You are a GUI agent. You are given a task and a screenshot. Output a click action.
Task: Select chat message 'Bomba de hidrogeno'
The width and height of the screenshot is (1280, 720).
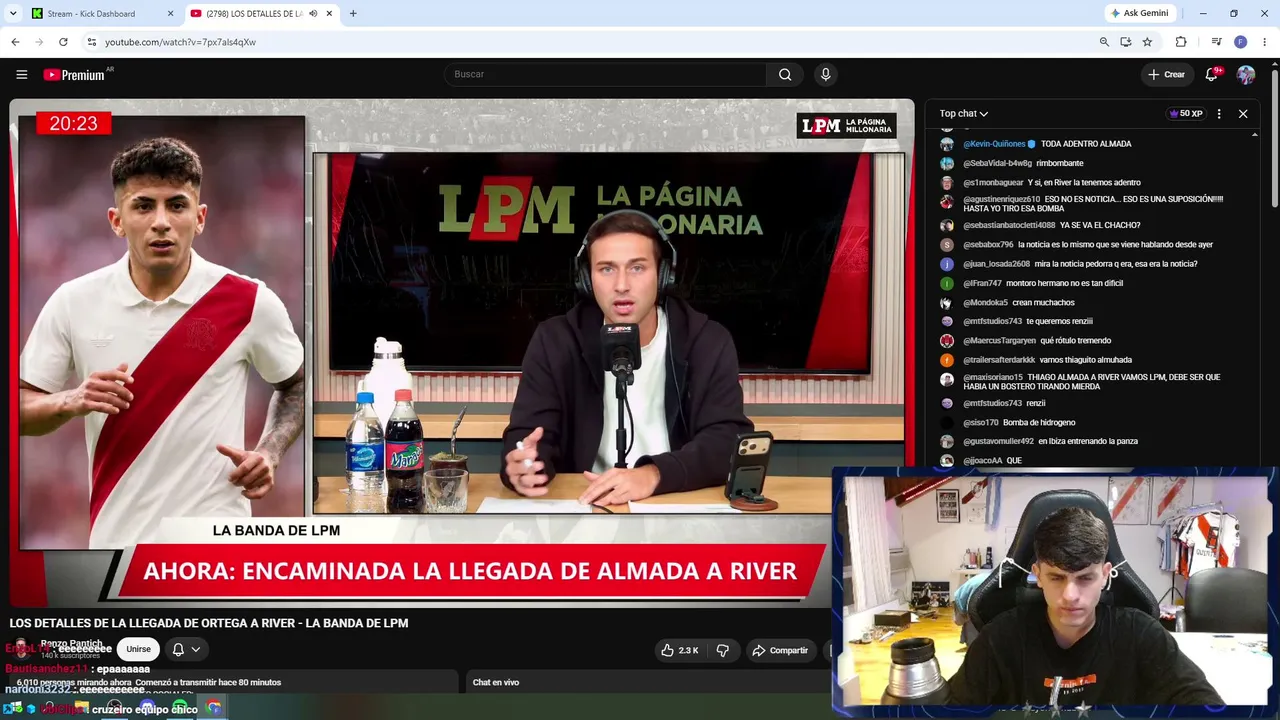point(1039,423)
